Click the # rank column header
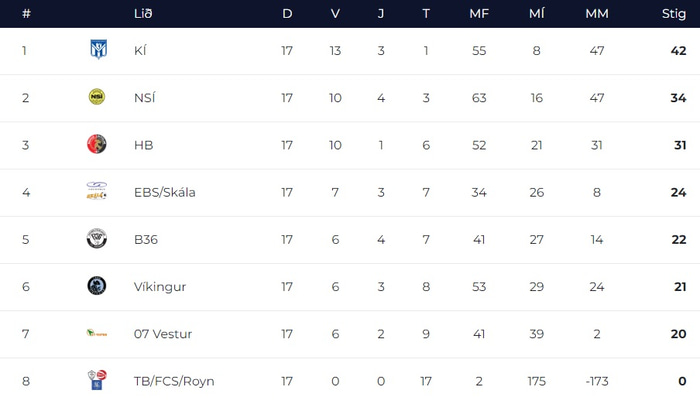Screen dimensions: 700x404 [25, 14]
